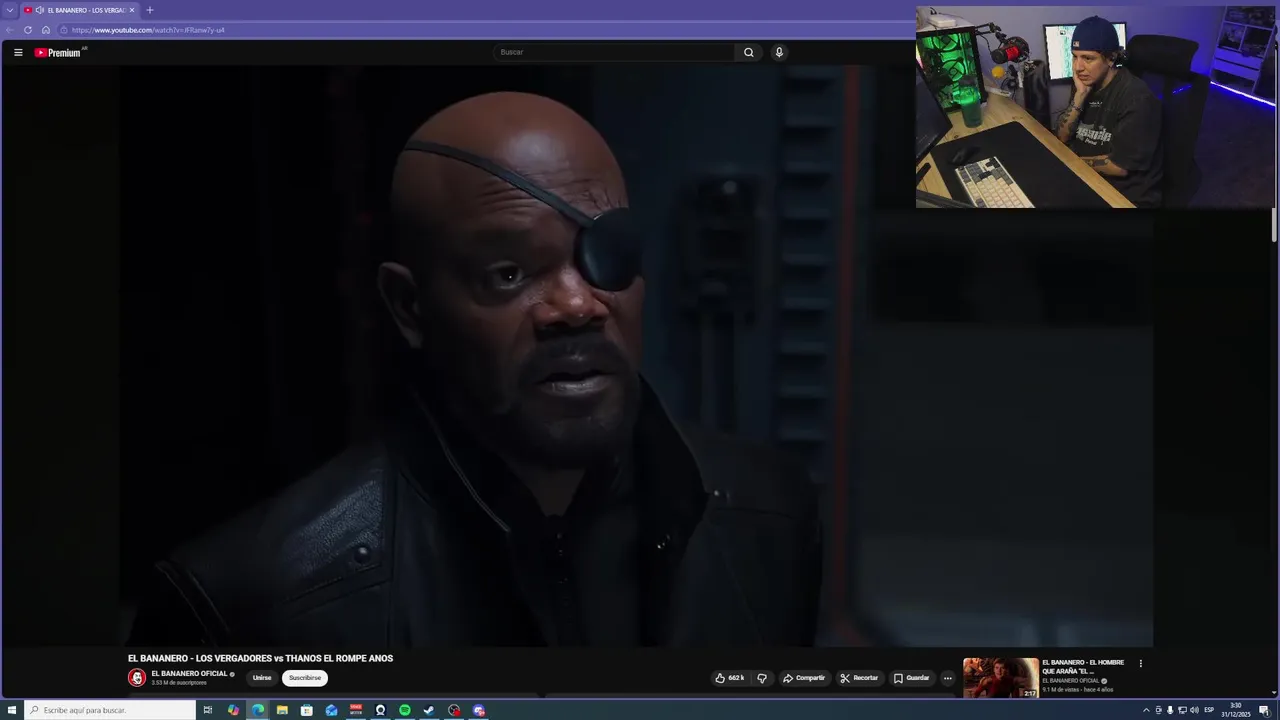Focus the Buscar search field
Viewport: 1280px width, 720px height.
[614, 52]
